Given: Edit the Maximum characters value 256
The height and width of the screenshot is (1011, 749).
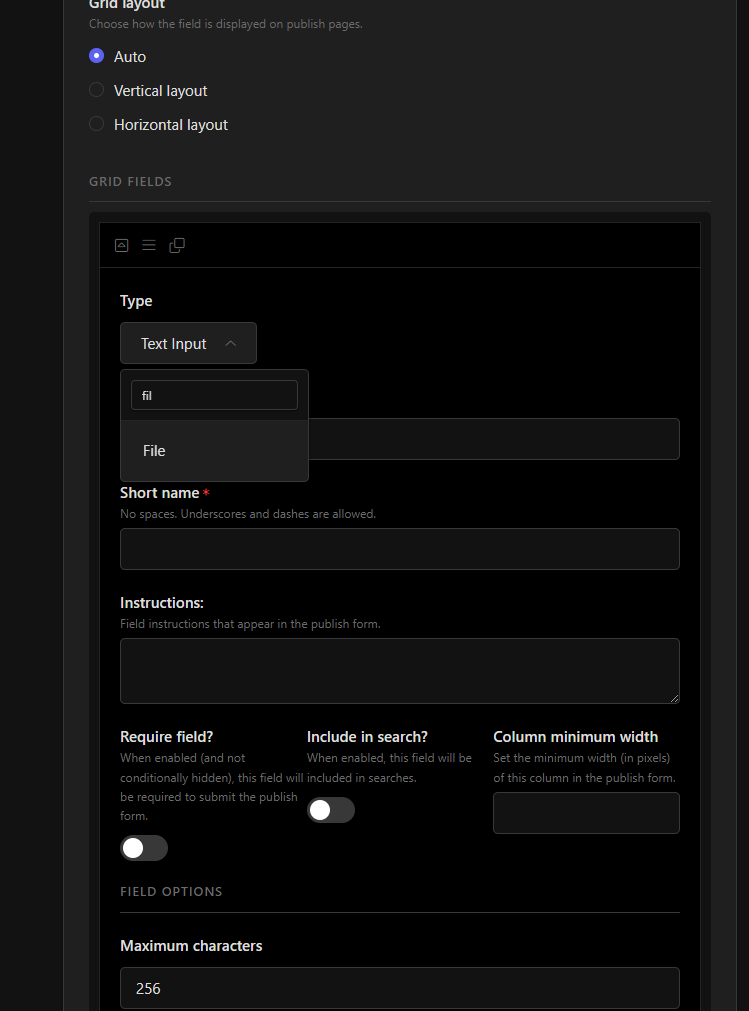Looking at the screenshot, I should [399, 988].
